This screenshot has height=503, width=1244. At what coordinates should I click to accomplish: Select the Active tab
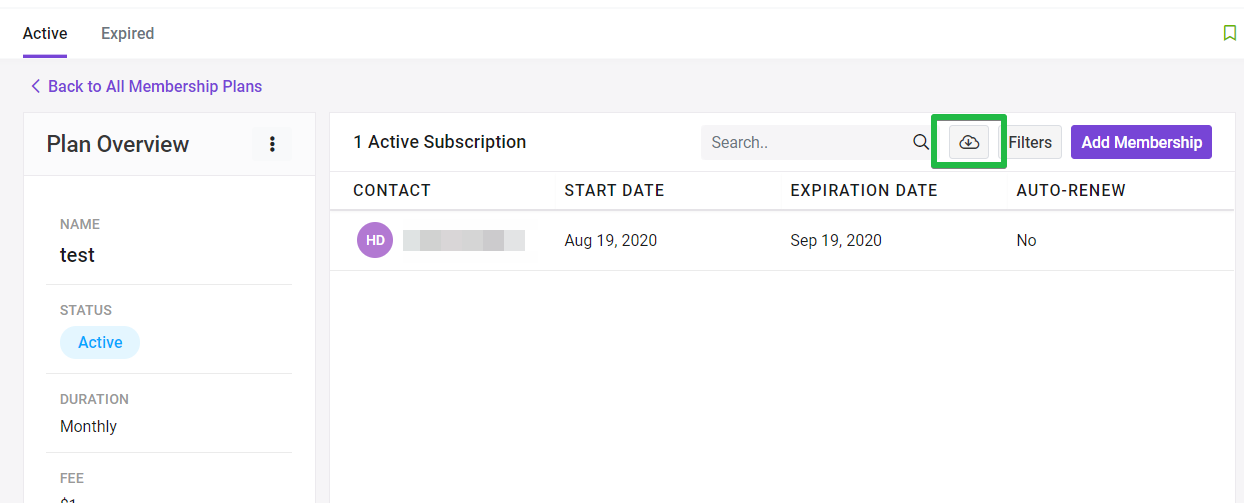(45, 33)
